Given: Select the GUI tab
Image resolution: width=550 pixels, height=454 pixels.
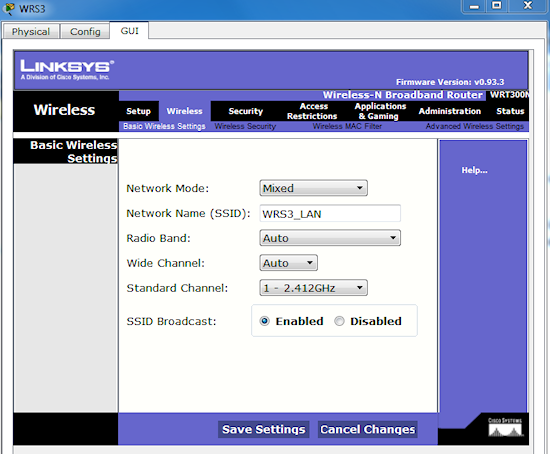Looking at the screenshot, I should 129,31.
